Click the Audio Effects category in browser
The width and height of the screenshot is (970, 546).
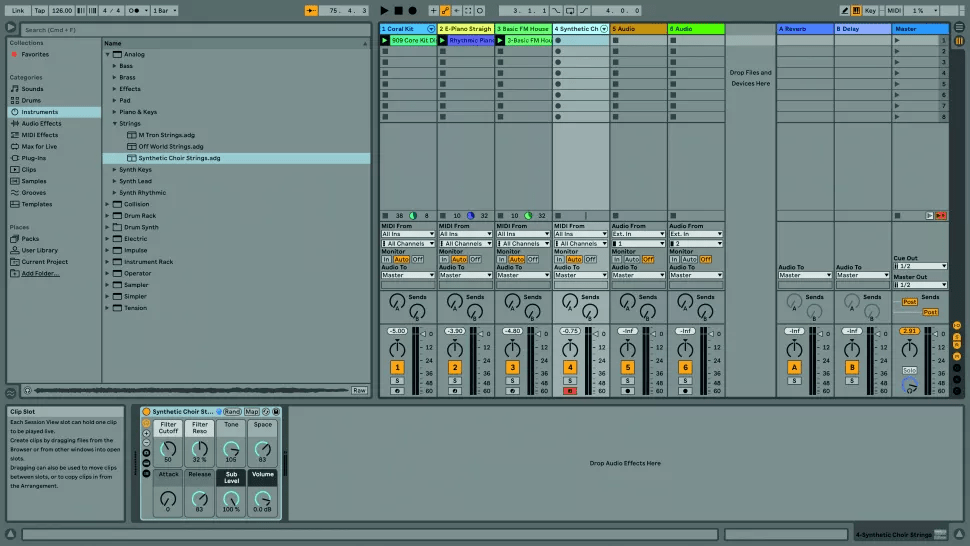(x=41, y=123)
